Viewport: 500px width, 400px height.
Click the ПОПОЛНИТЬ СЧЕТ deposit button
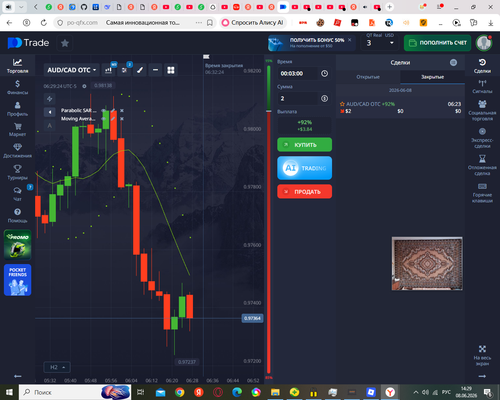click(437, 43)
